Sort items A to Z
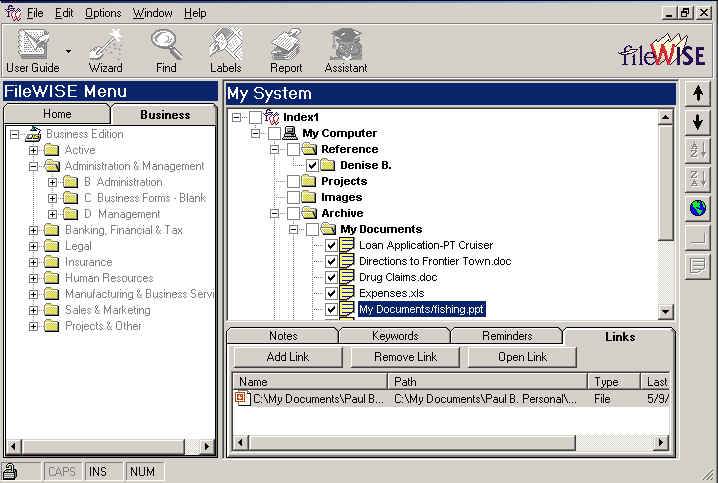This screenshot has width=718, height=483. click(698, 151)
